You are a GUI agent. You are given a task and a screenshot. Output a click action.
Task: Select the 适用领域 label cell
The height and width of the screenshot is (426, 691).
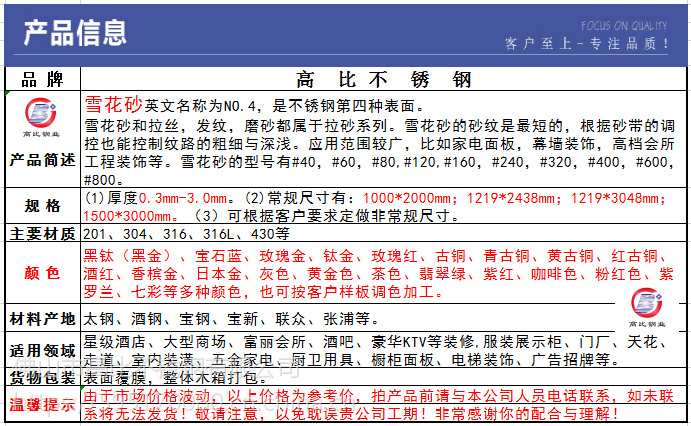(x=43, y=351)
